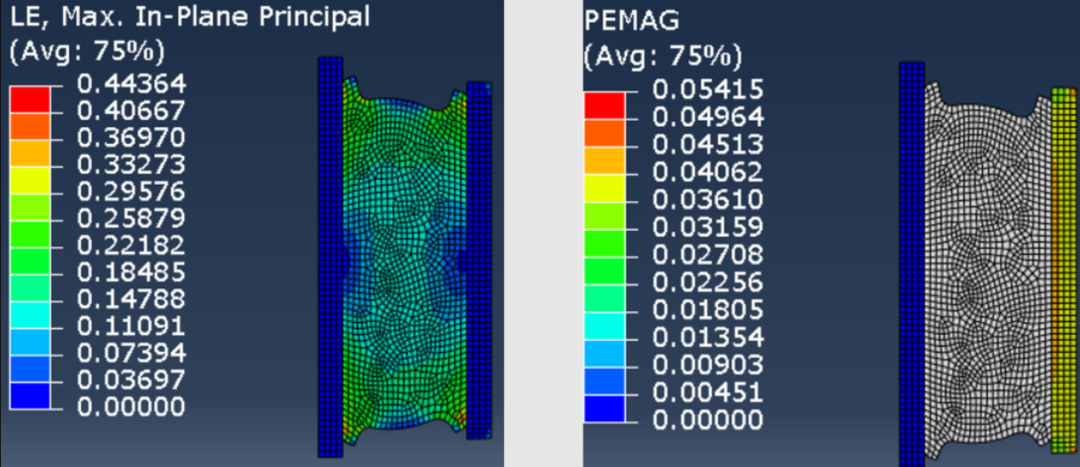Click the PEMAG legend value 0.04964

[708, 117]
